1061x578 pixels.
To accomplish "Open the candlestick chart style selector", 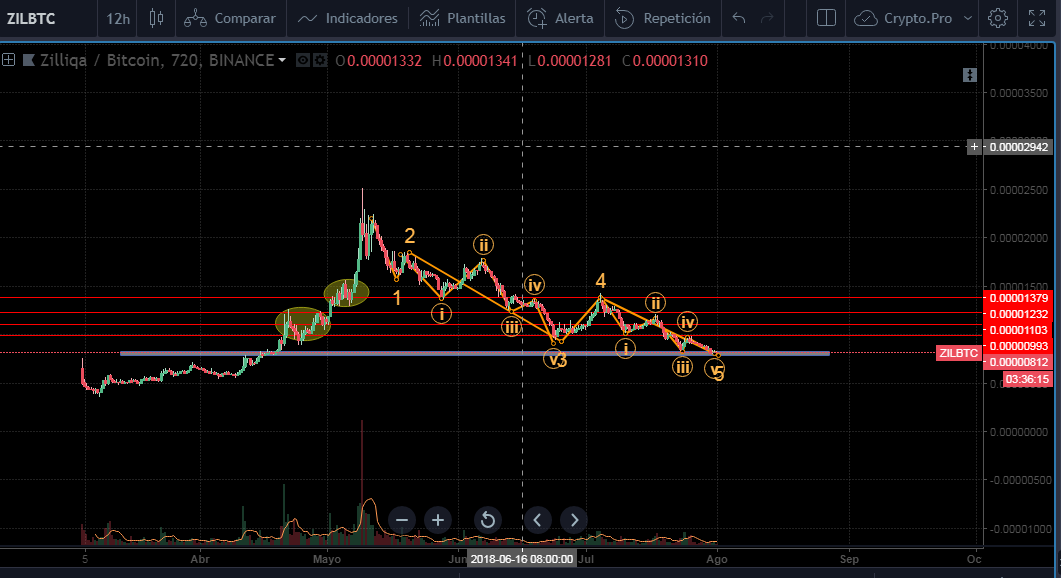I will (156, 18).
